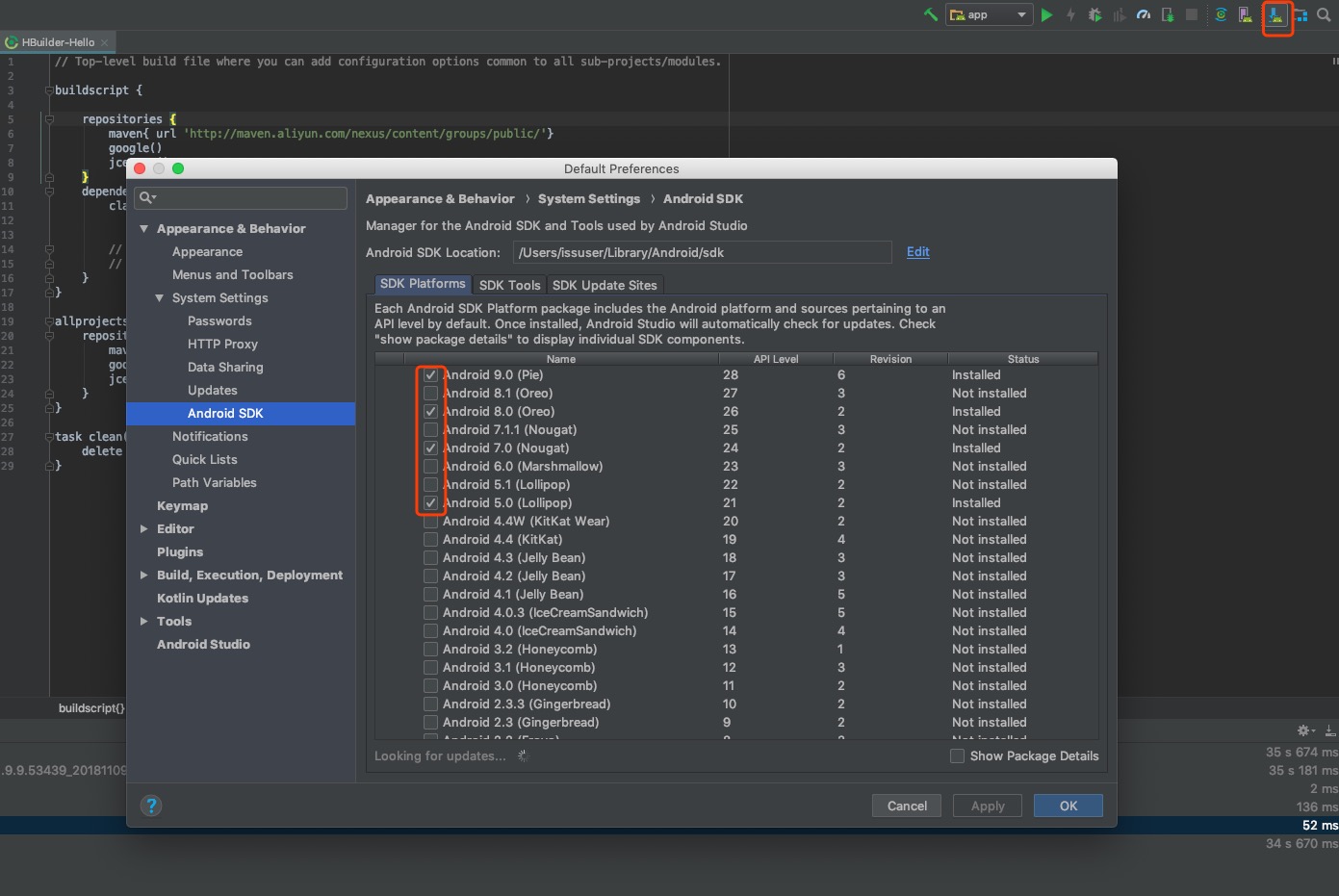
Task: Open the Plugins settings page
Action: tap(180, 551)
